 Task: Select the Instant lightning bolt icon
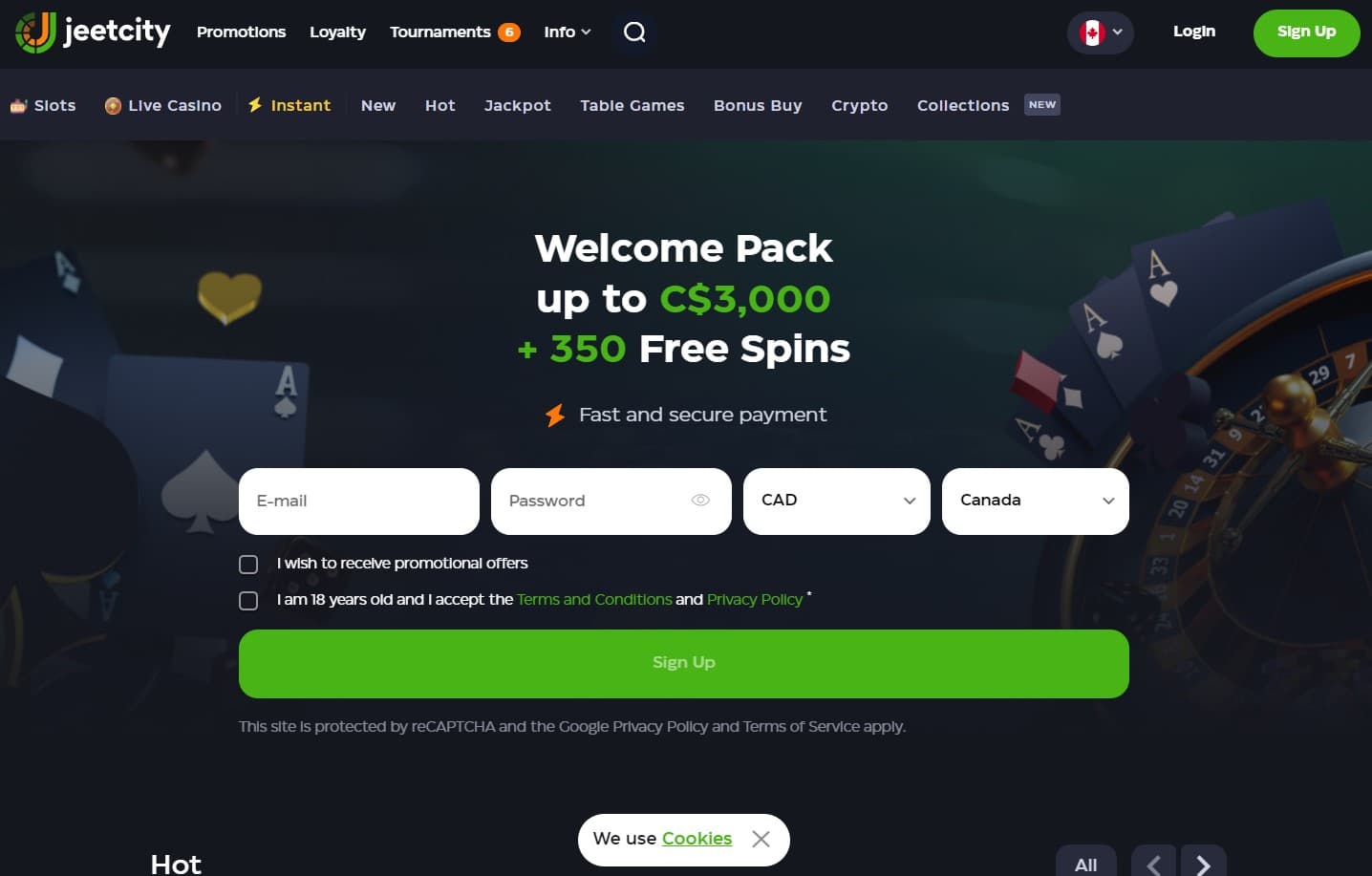click(x=255, y=105)
